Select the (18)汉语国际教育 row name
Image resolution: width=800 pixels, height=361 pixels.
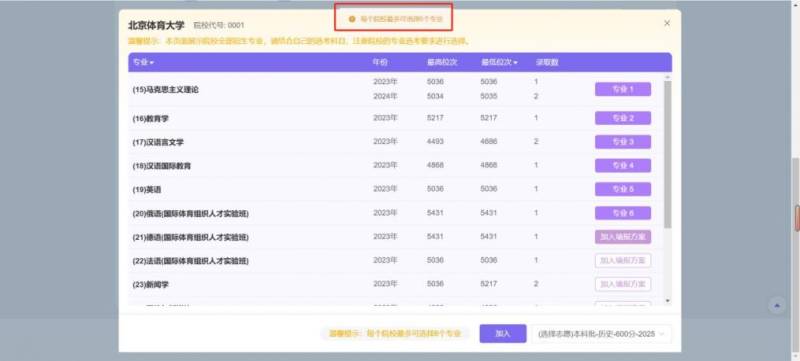coord(162,166)
